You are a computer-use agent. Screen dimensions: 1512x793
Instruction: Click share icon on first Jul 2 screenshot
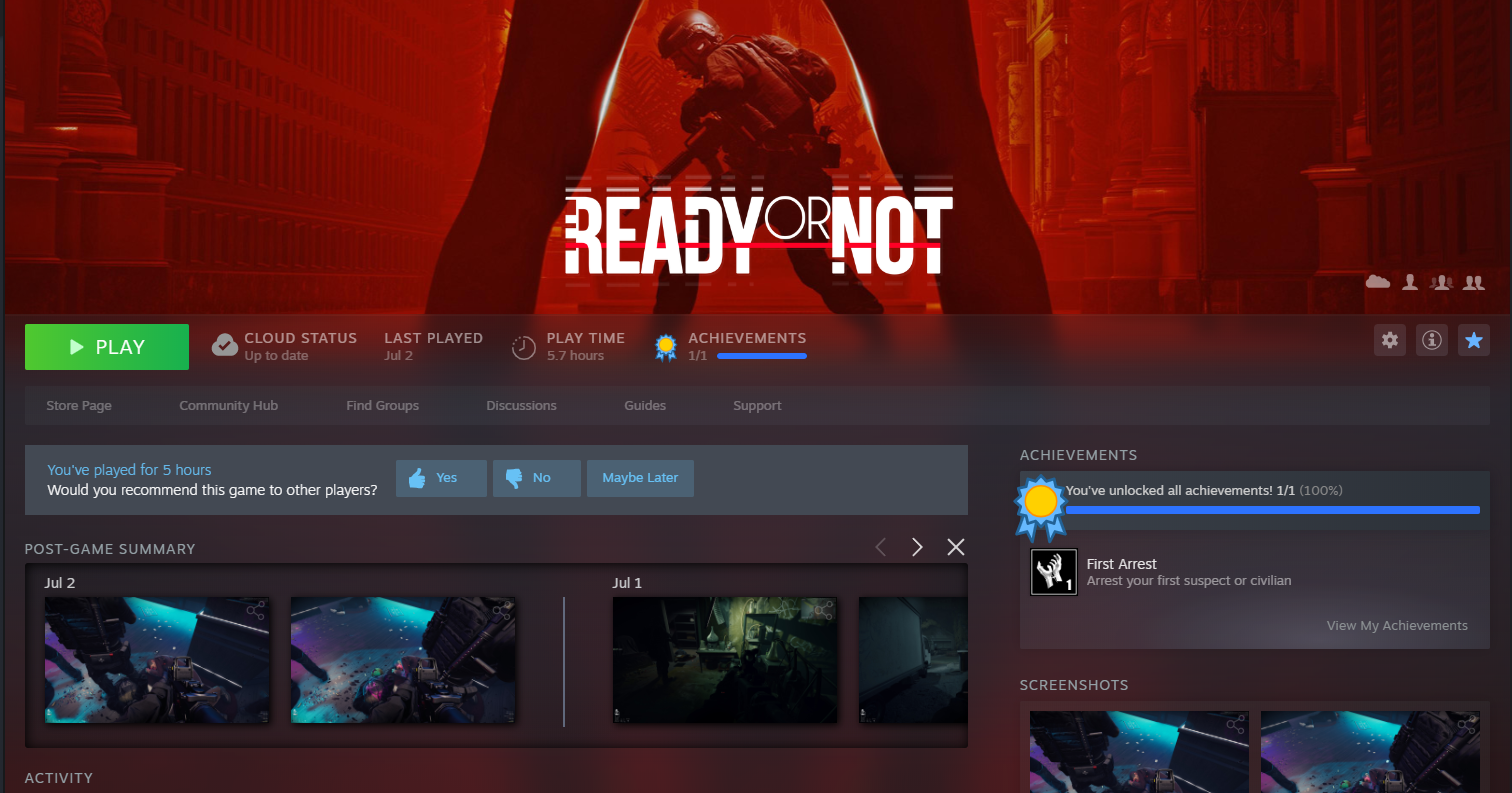[x=255, y=610]
